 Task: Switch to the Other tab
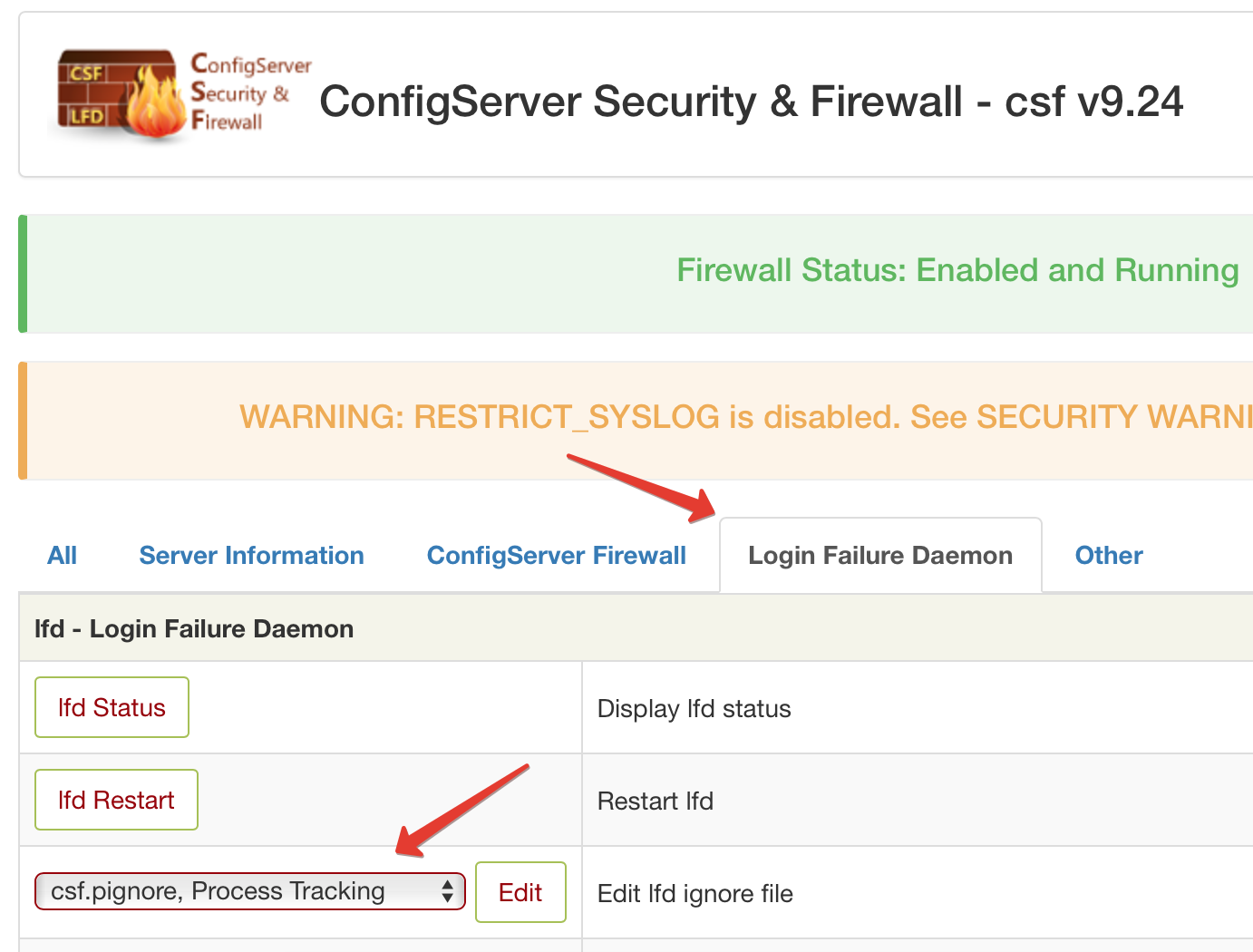pyautogui.click(x=1109, y=556)
